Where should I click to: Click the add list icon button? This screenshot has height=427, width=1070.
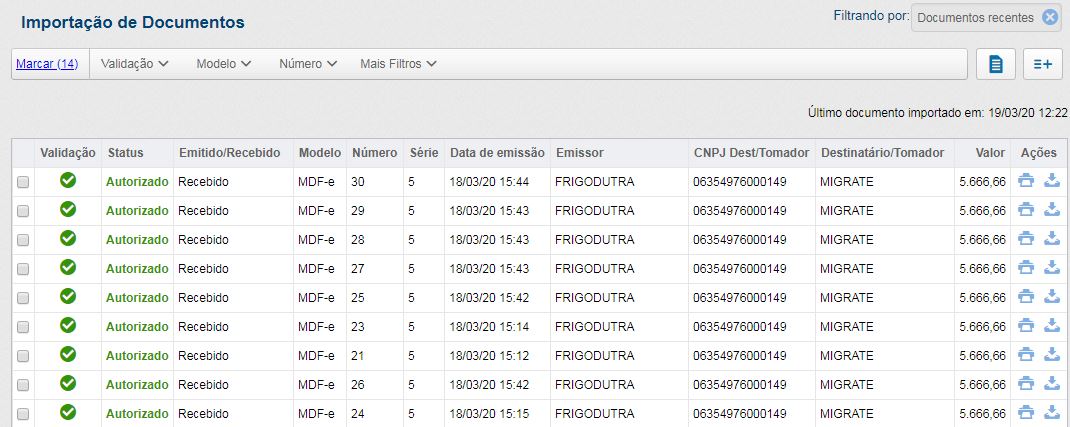click(x=1042, y=64)
